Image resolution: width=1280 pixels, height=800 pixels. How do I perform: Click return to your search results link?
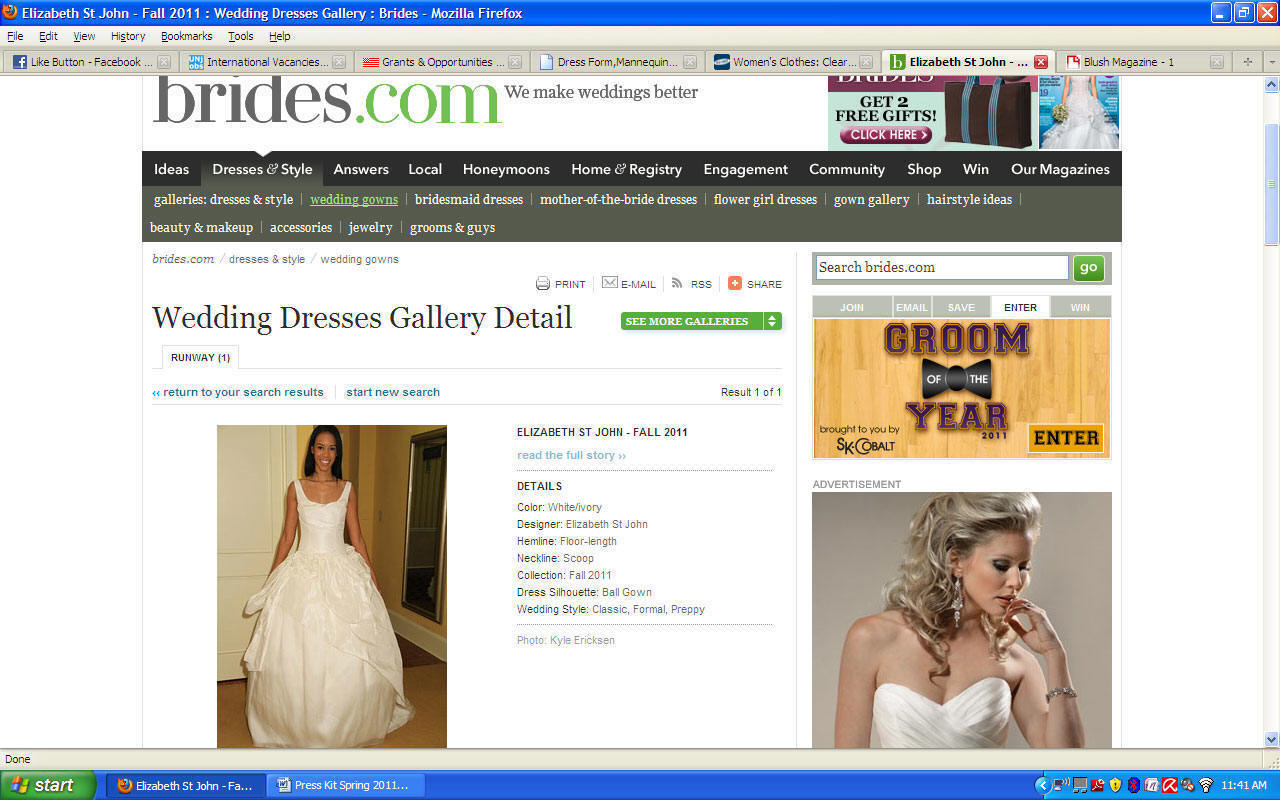pos(238,392)
